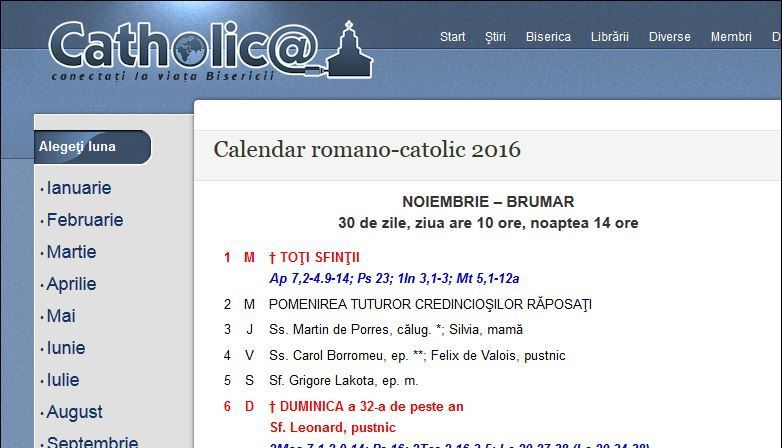Click the 'NOIEMBRIE – BRUMAR' month title

pos(488,202)
